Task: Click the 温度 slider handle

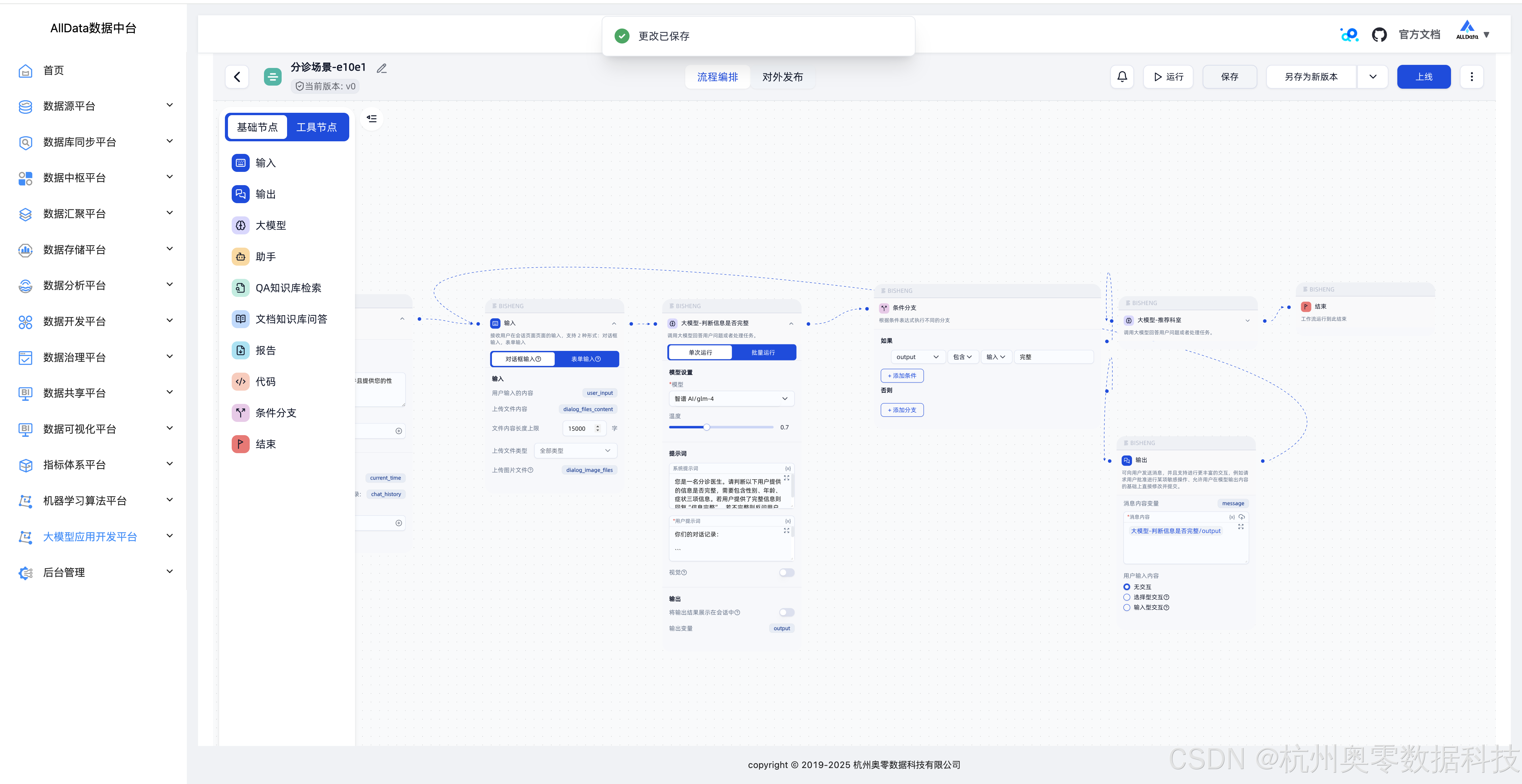Action: pos(706,427)
